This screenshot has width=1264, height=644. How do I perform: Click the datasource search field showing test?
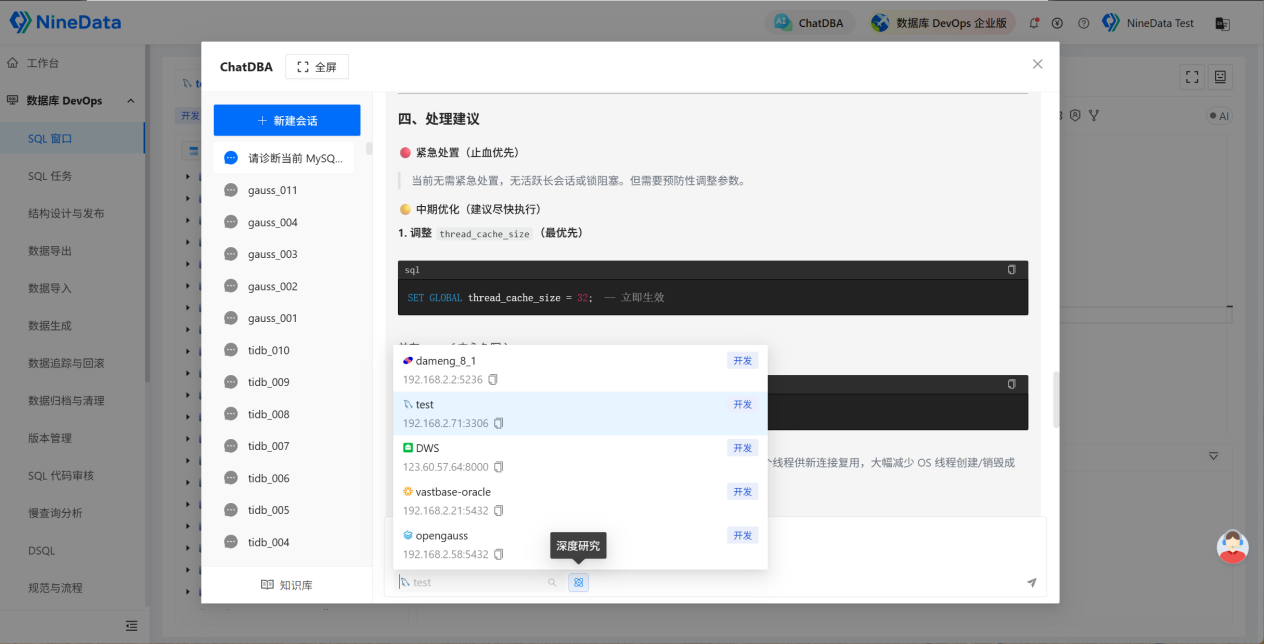(478, 582)
